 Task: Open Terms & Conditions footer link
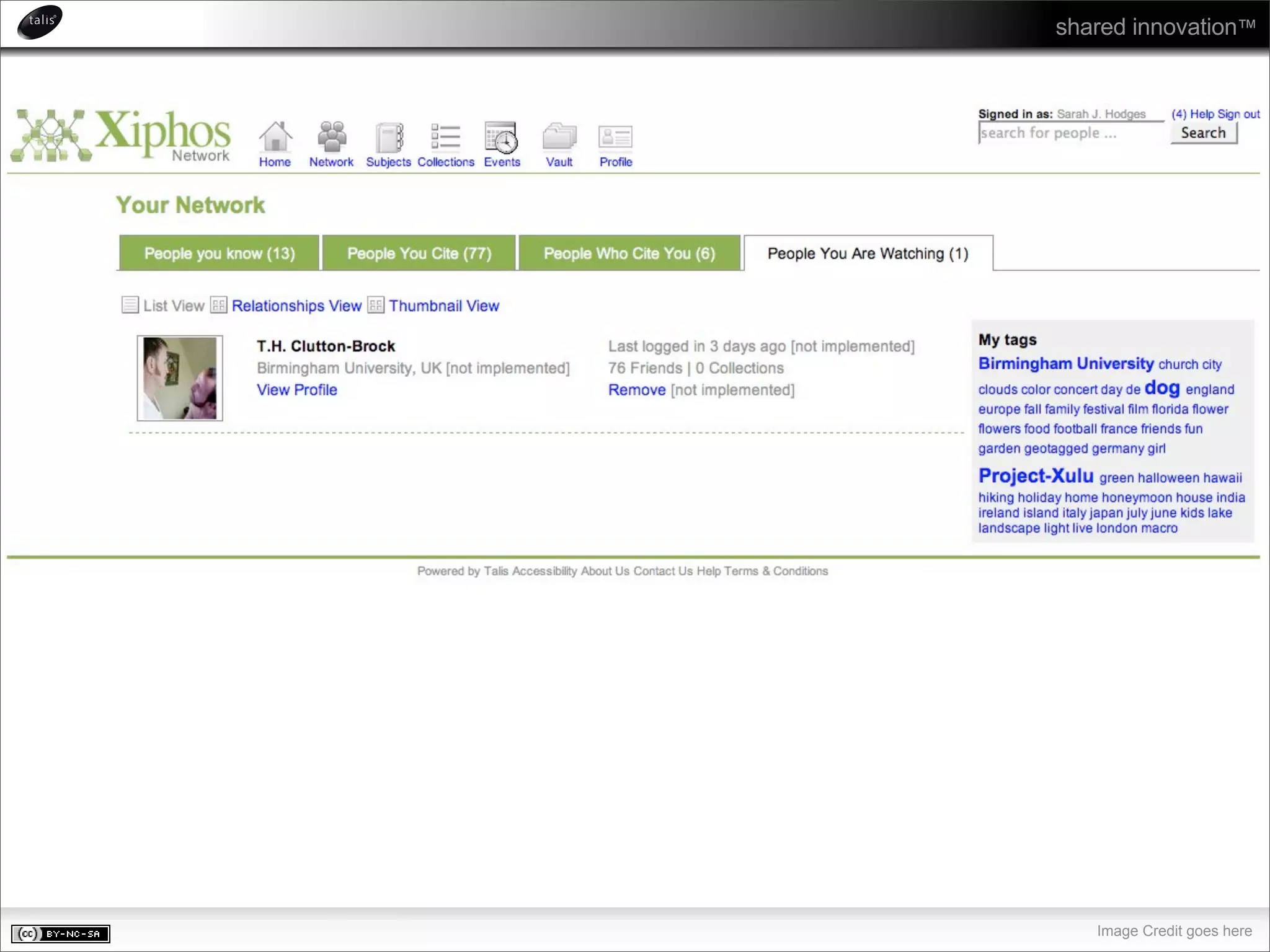coord(776,571)
